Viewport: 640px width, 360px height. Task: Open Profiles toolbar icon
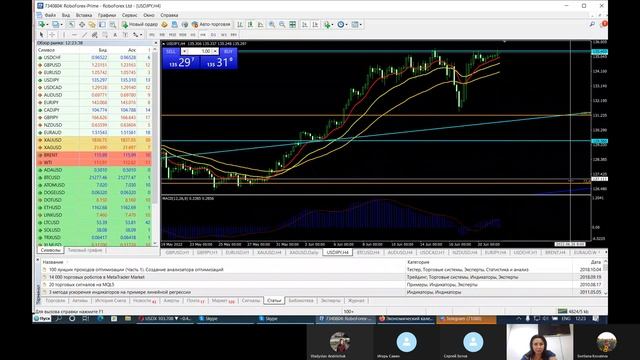[55, 24]
